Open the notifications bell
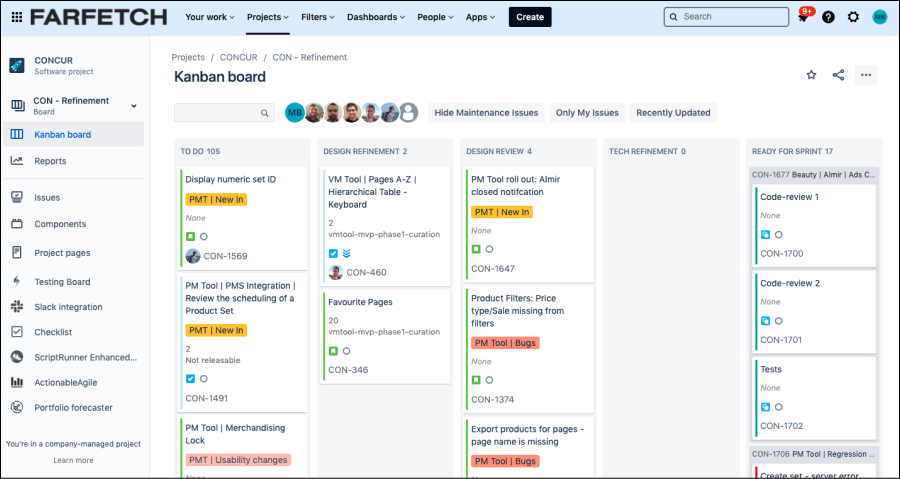Screen dimensions: 900x479 (802, 17)
